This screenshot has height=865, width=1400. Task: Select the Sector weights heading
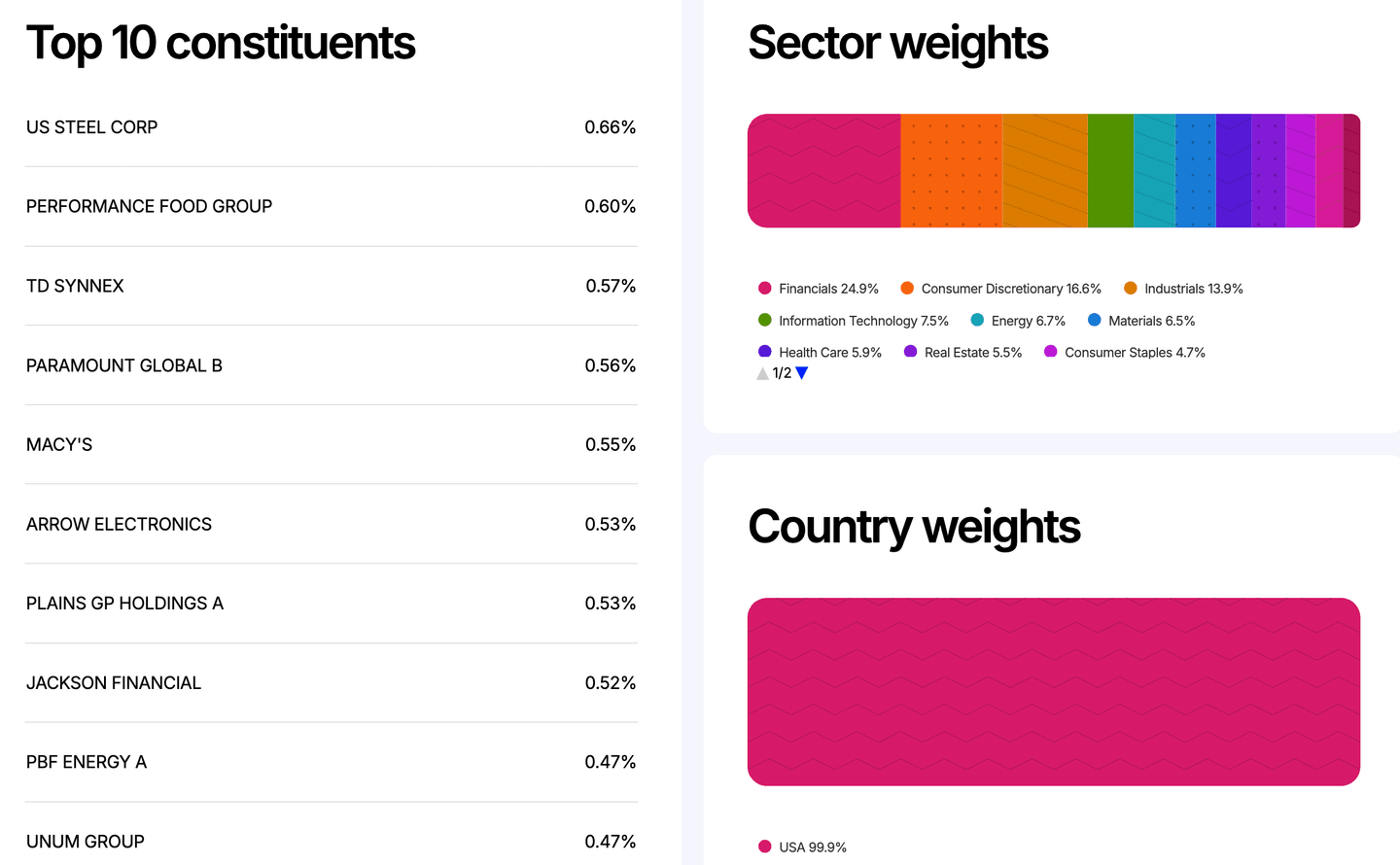897,43
